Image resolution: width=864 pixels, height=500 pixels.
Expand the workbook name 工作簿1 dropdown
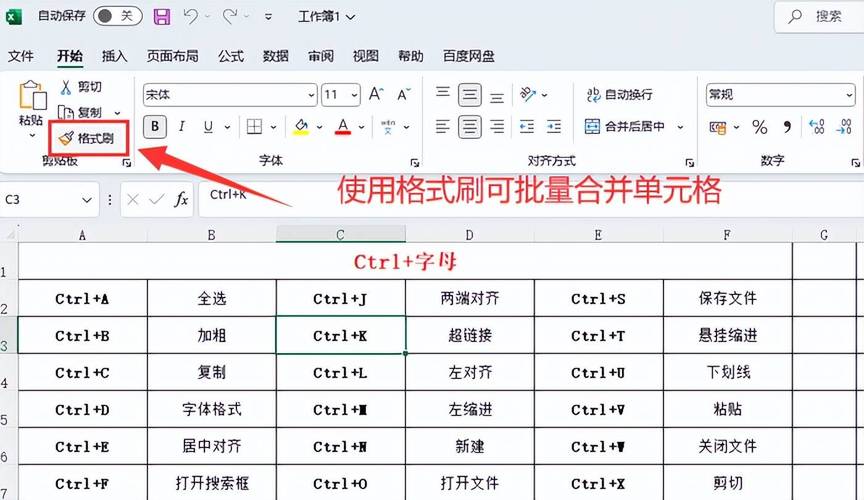[350, 17]
